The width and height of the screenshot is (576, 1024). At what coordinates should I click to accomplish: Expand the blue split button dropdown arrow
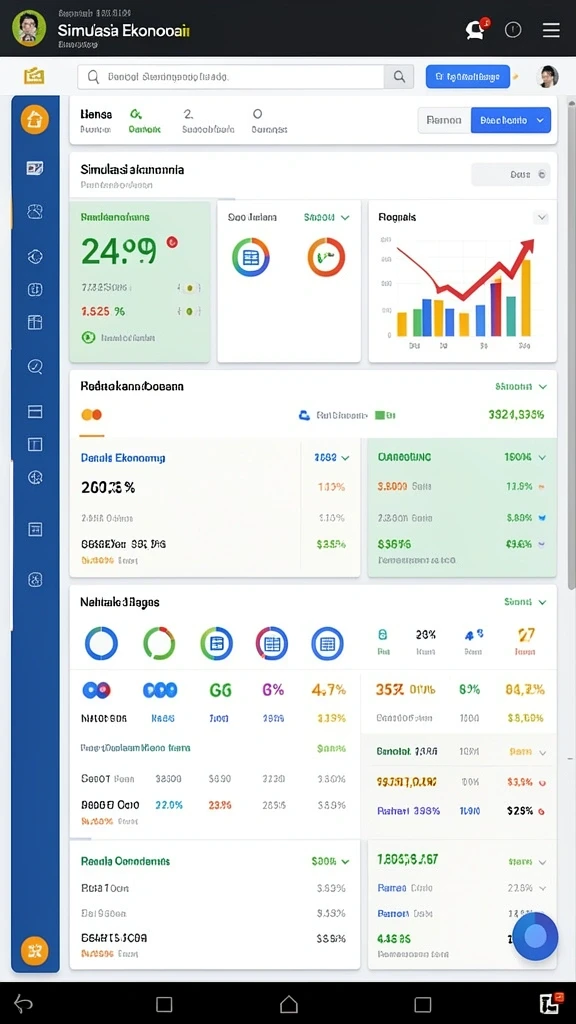tap(541, 120)
